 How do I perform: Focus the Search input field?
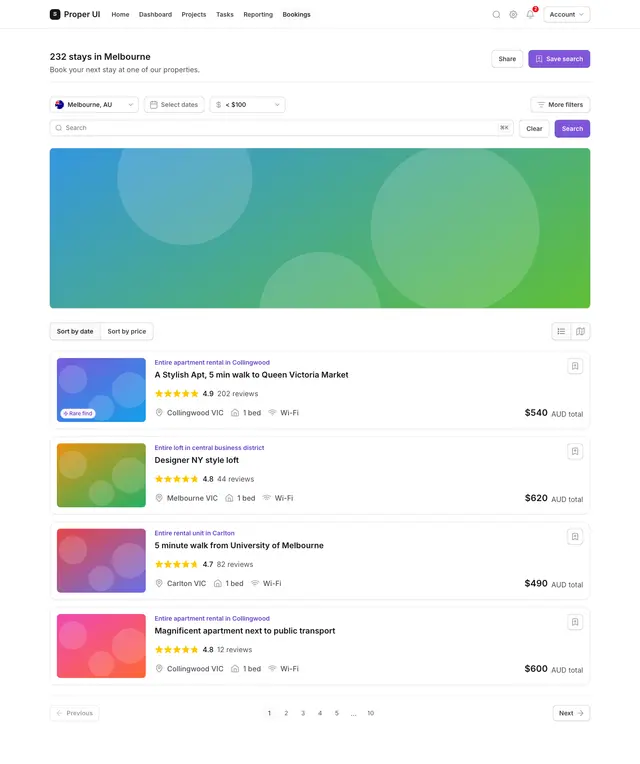tap(281, 128)
